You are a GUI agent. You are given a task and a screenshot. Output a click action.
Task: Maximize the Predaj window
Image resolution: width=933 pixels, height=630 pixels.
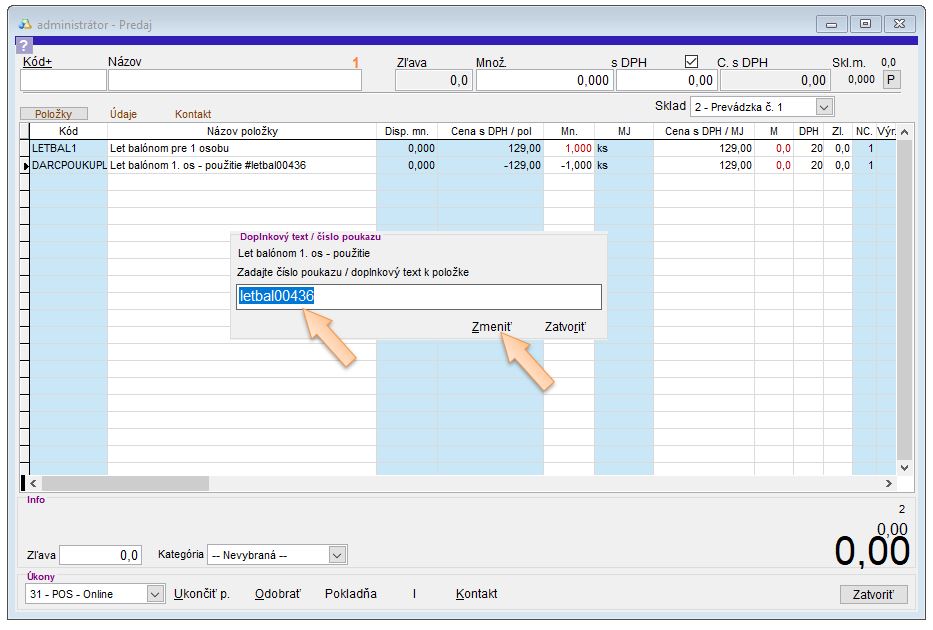865,24
